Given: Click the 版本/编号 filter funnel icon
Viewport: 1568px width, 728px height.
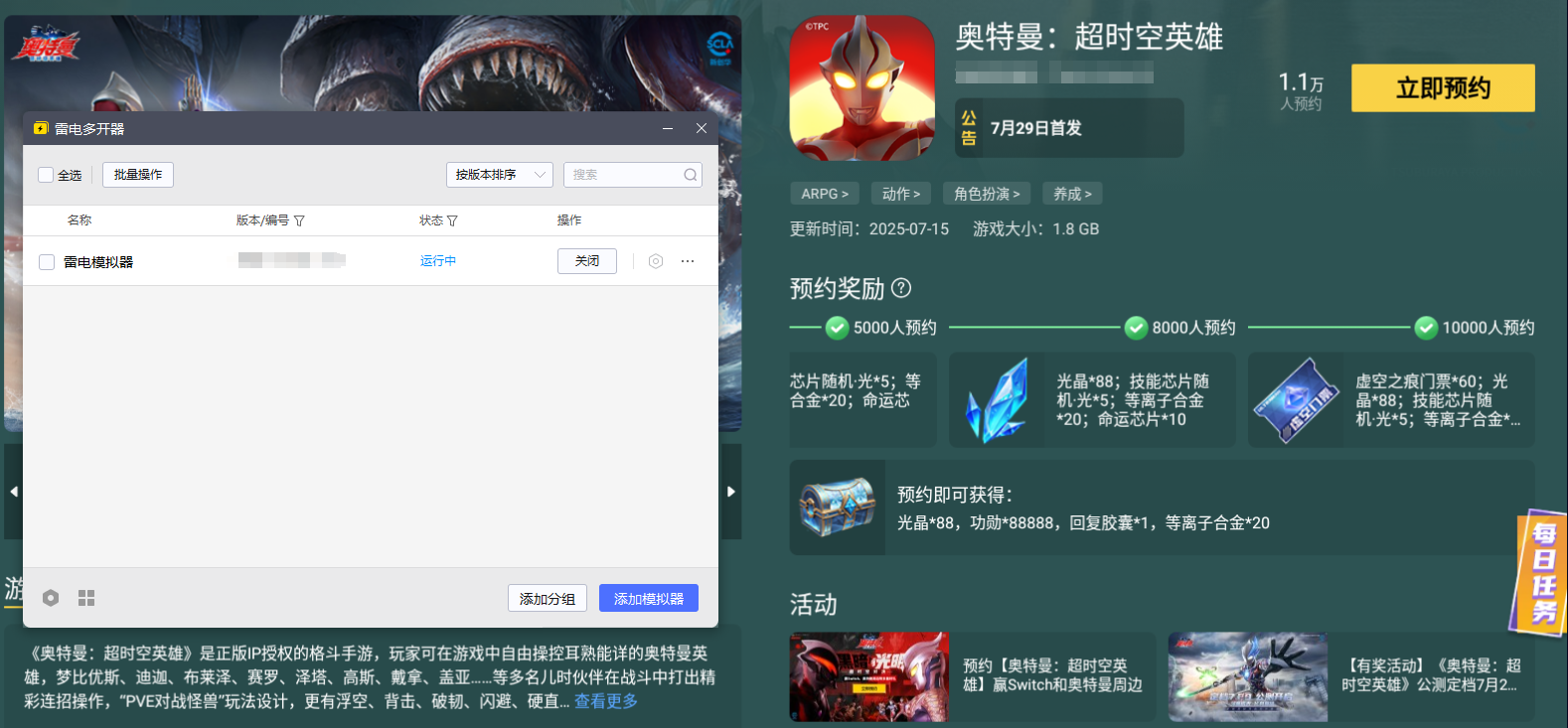Looking at the screenshot, I should coord(299,220).
